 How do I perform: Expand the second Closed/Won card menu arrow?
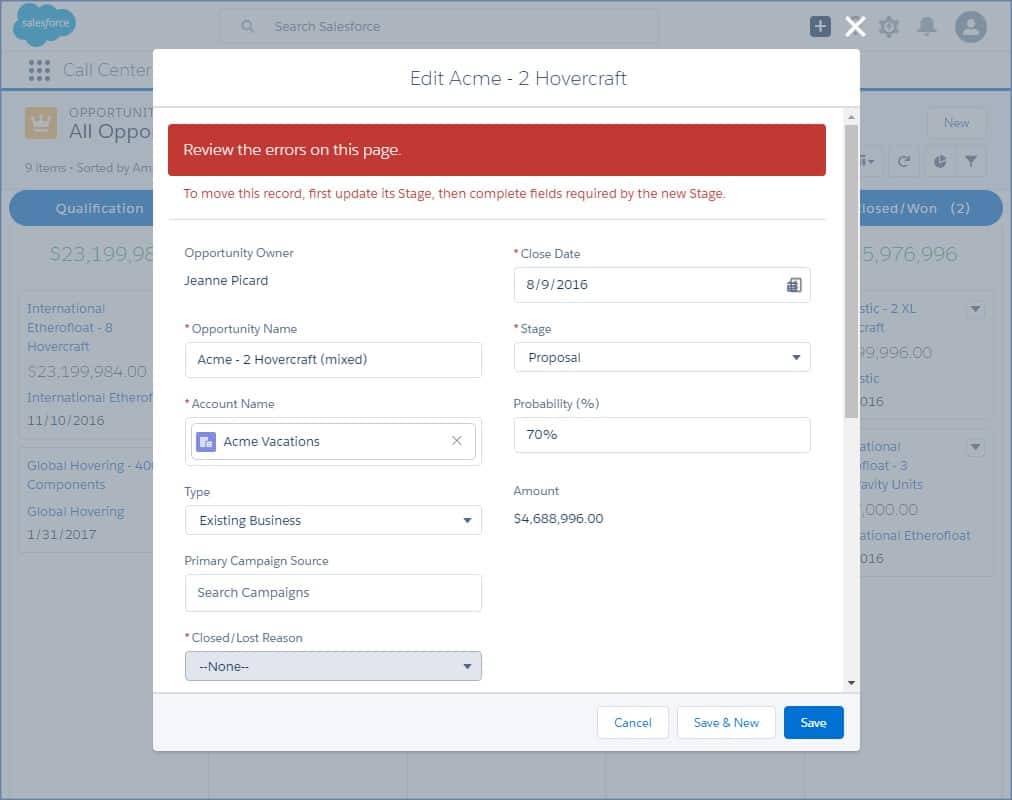point(975,447)
